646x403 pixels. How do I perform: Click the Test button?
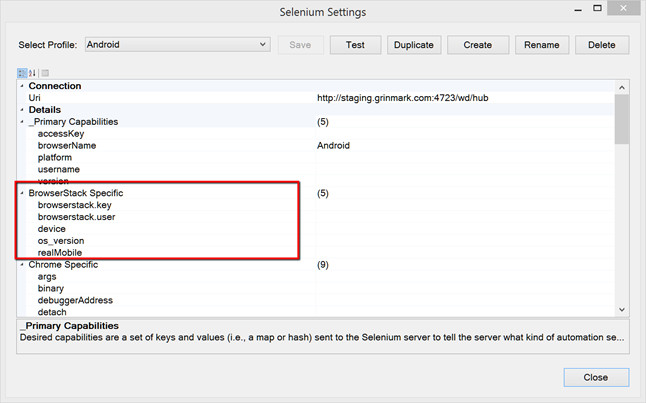click(x=355, y=45)
